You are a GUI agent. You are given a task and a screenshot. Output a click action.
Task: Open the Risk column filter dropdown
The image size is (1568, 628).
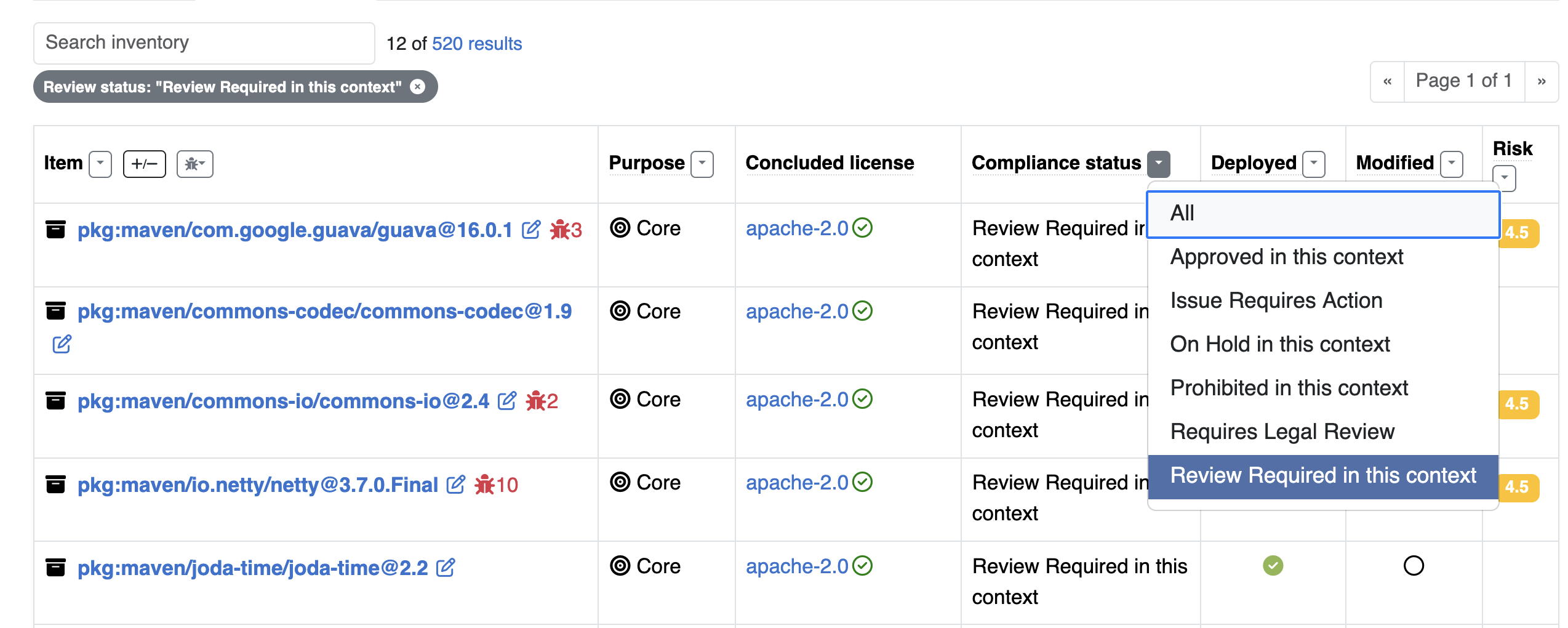click(x=1505, y=179)
